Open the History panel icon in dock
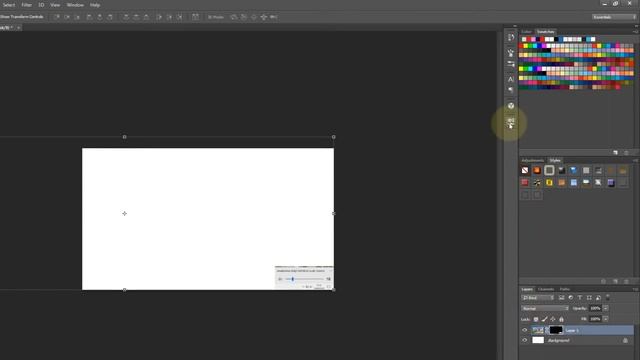 point(511,38)
